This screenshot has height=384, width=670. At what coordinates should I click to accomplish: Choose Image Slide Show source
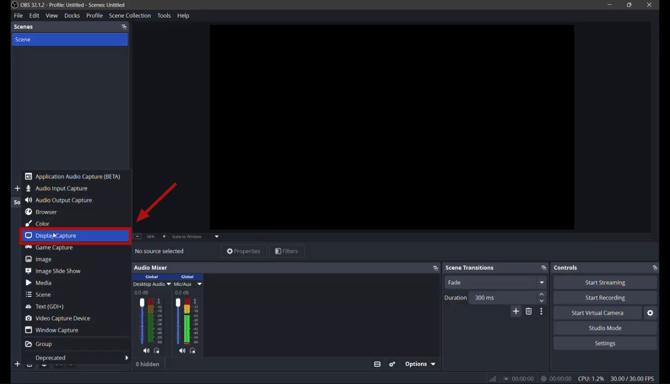[76, 271]
